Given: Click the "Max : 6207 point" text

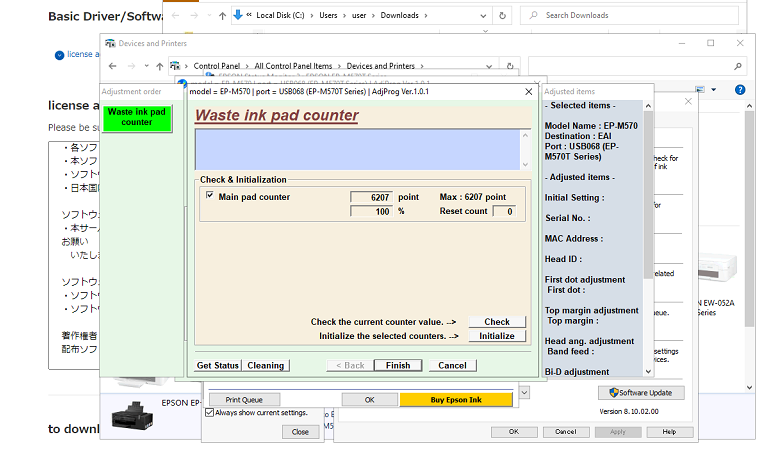Looking at the screenshot, I should pos(473,197).
